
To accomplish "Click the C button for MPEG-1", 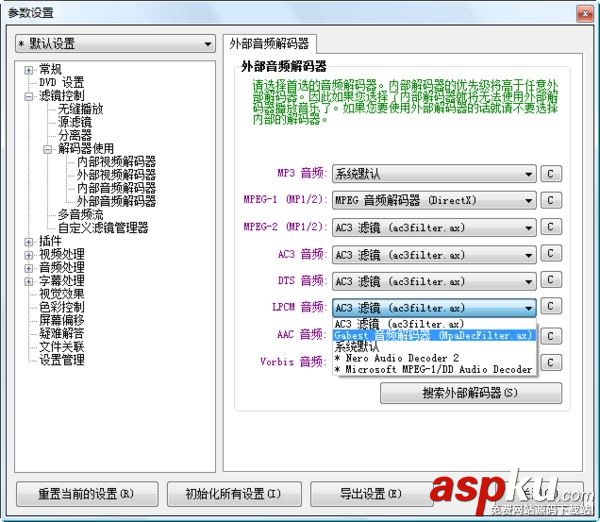I will tap(551, 200).
